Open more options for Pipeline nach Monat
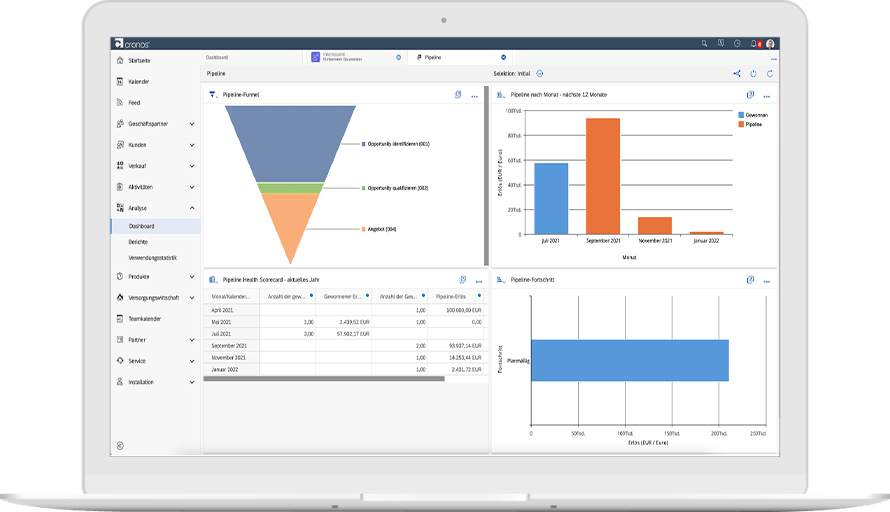Image resolution: width=890 pixels, height=512 pixels. (766, 95)
